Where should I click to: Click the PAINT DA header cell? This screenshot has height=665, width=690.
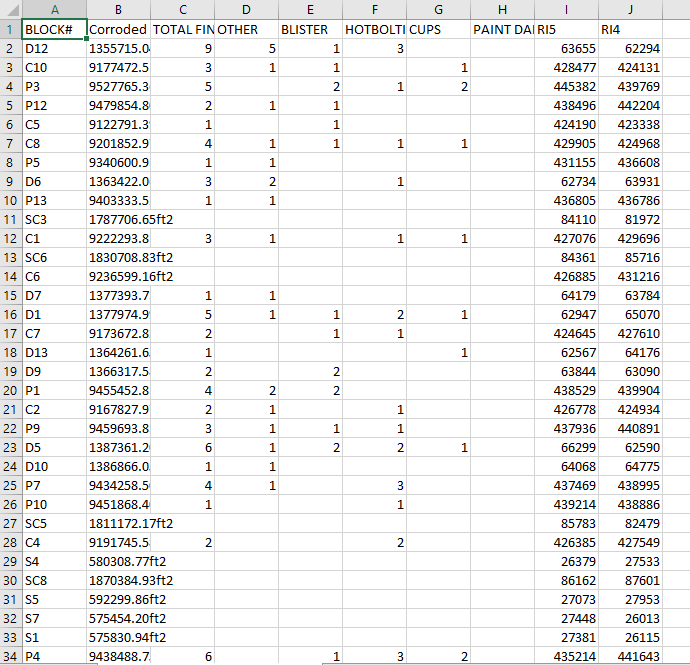coord(502,29)
